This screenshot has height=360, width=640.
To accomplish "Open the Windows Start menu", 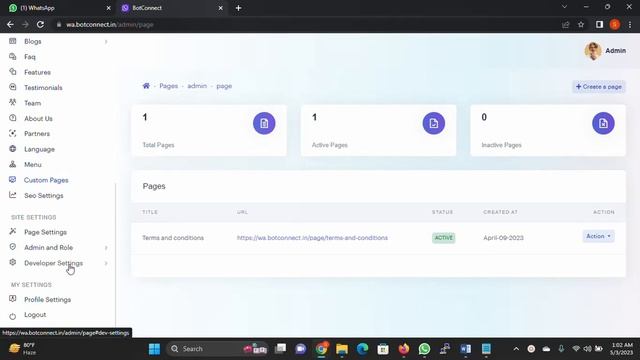I will (x=154, y=349).
